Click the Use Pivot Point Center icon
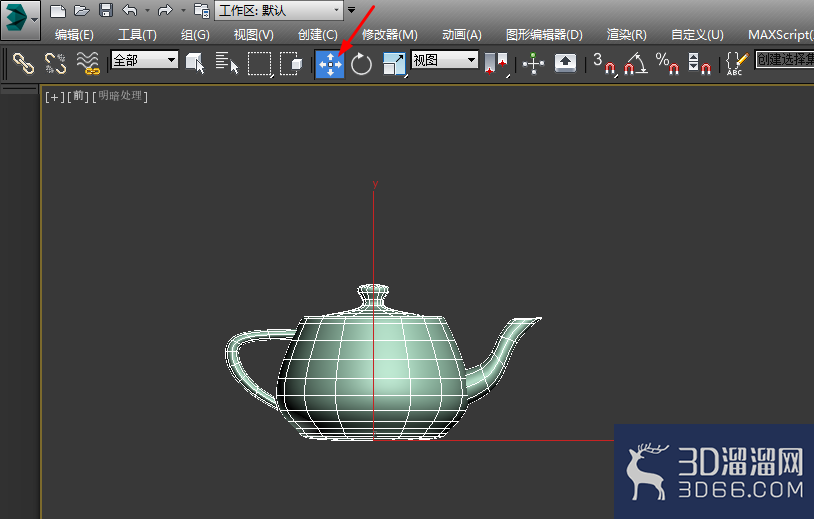The width and height of the screenshot is (814, 519). 496,64
